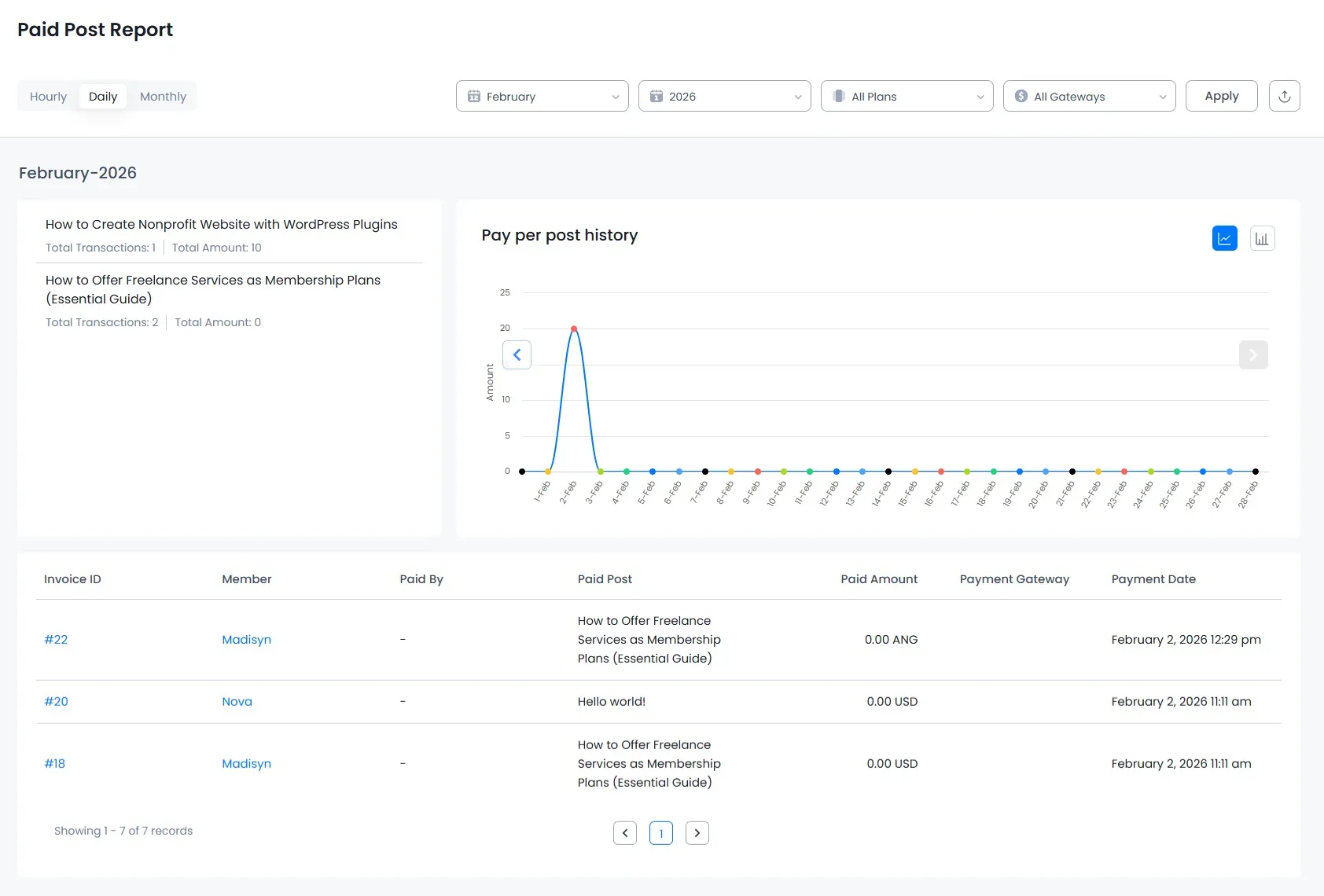Select the Monthly report view
The image size is (1324, 896).
(163, 96)
